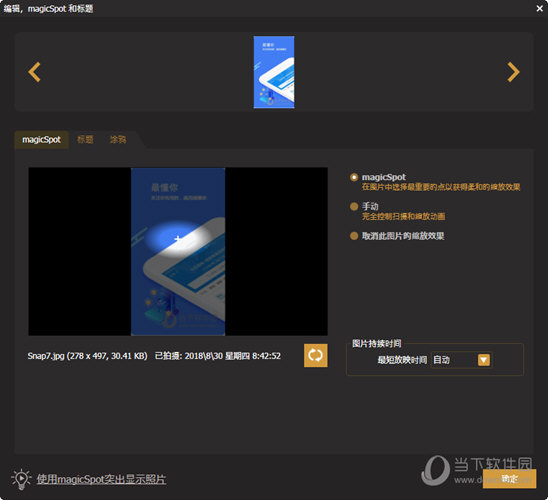
Task: Switch to the magicSpot tab
Action: coord(41,140)
